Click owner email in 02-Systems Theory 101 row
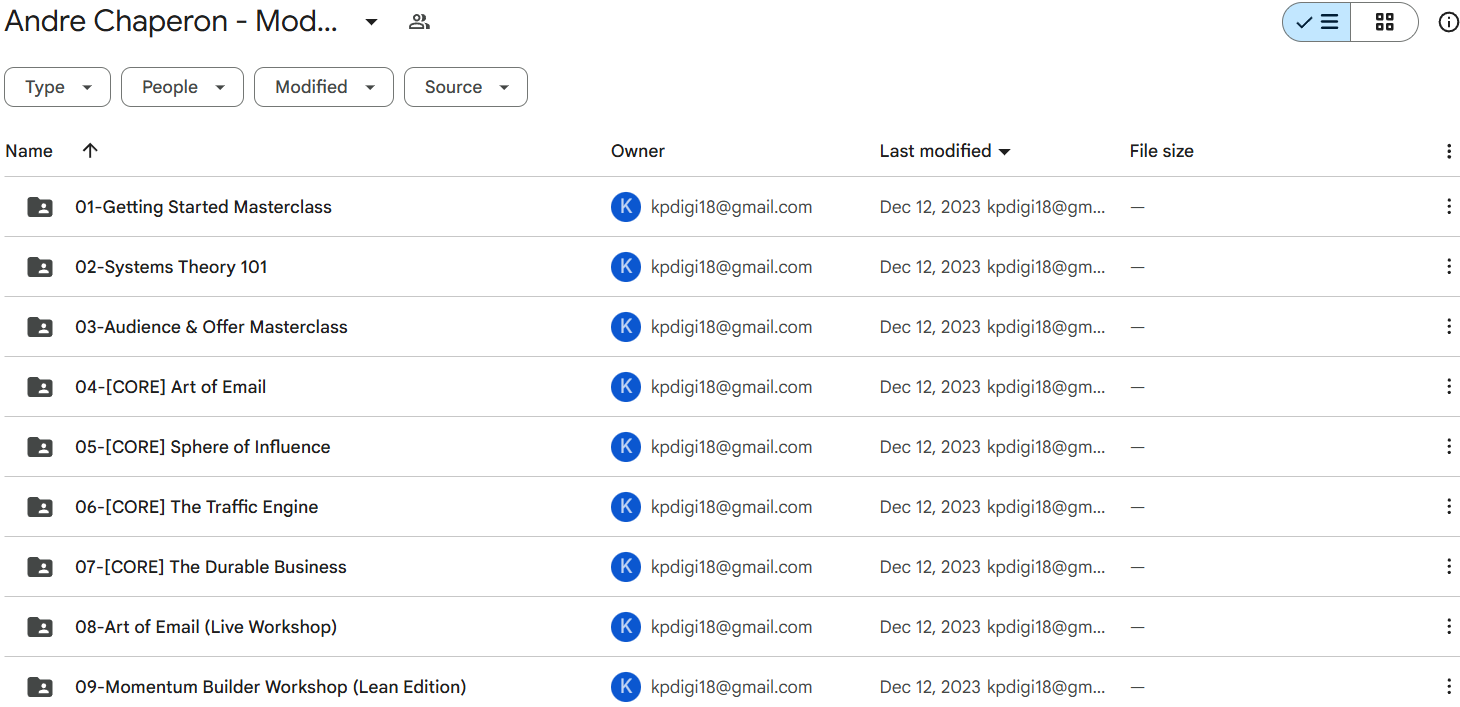This screenshot has width=1460, height=707. coord(731,267)
